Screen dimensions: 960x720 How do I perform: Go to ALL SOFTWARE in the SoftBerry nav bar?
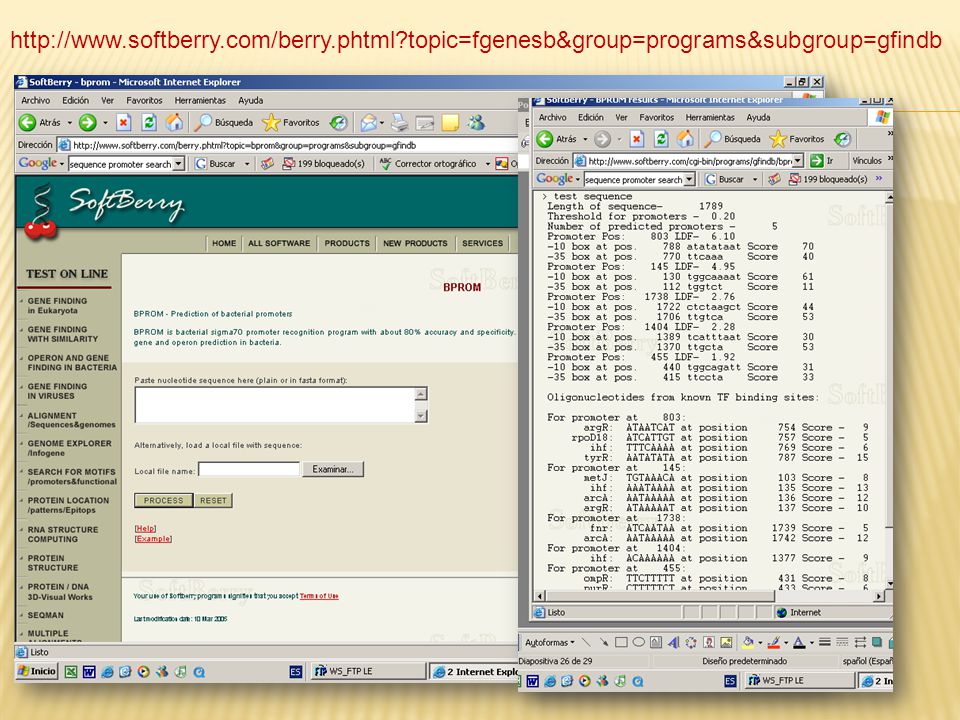279,243
